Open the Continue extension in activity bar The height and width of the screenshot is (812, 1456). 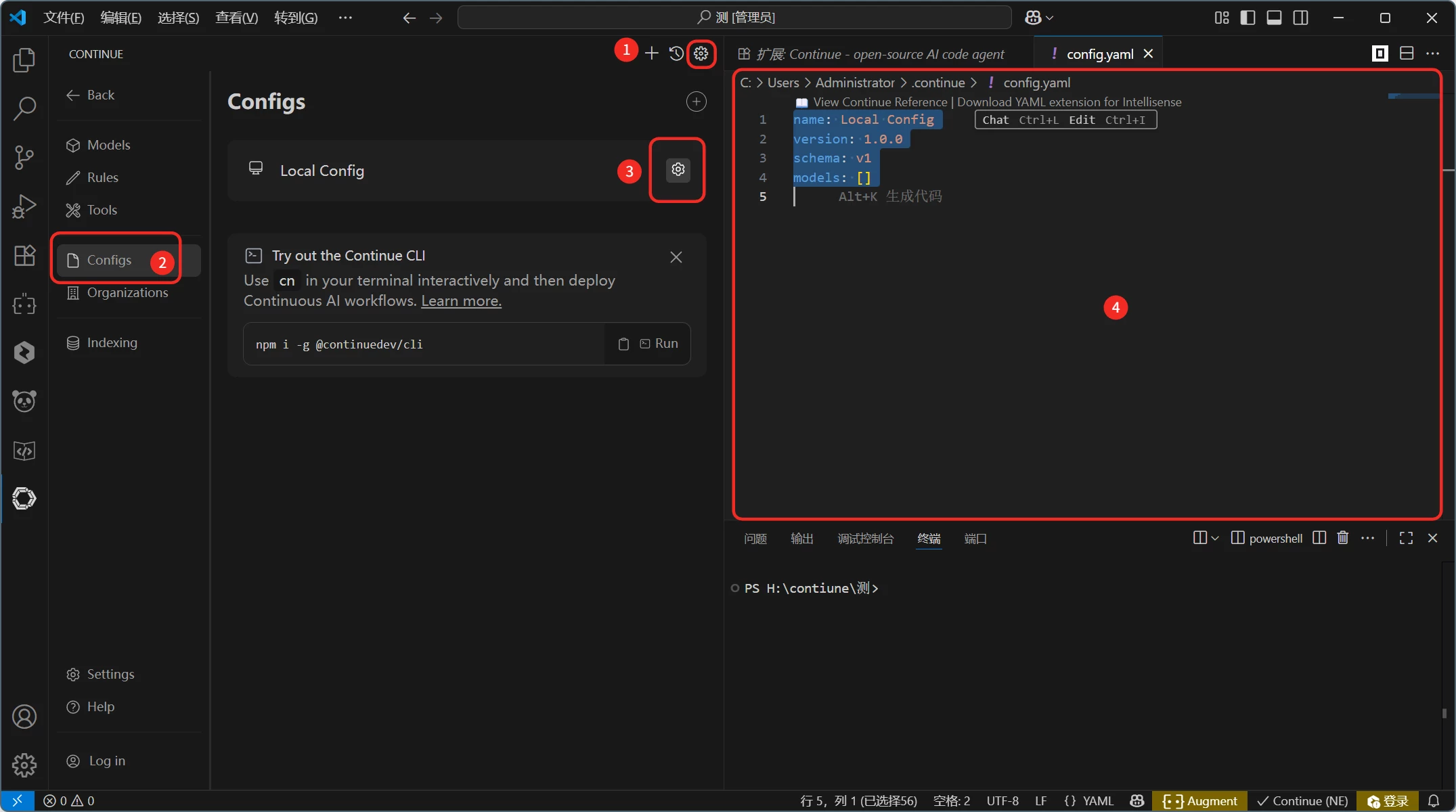24,499
